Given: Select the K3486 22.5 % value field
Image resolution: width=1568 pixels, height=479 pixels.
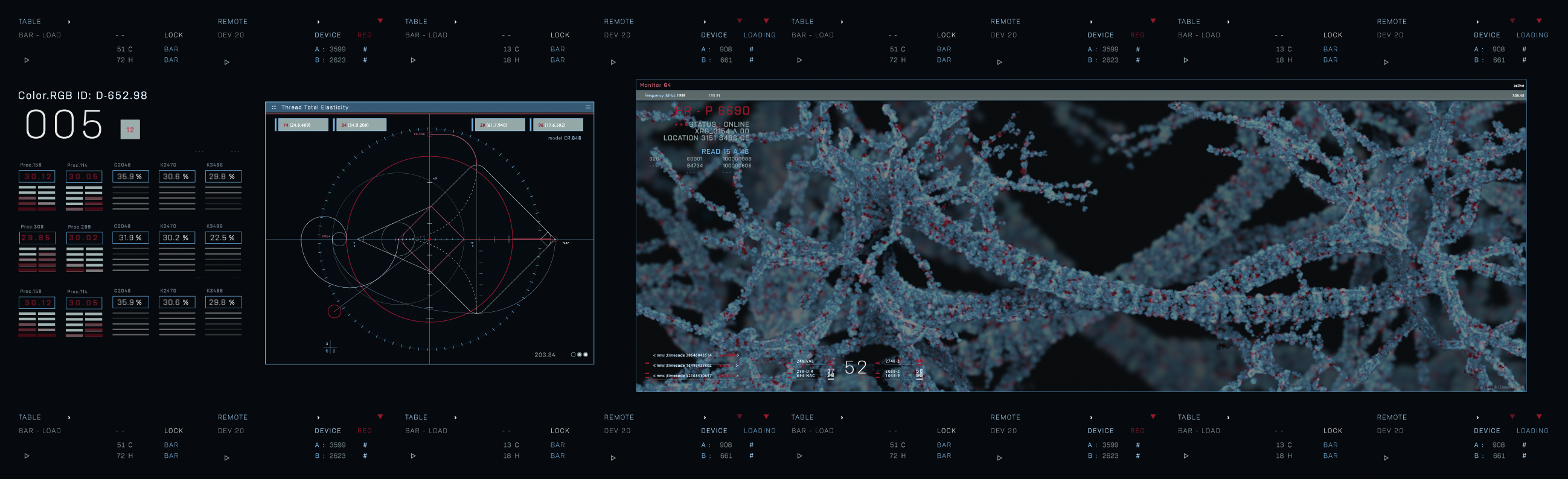Looking at the screenshot, I should point(223,238).
